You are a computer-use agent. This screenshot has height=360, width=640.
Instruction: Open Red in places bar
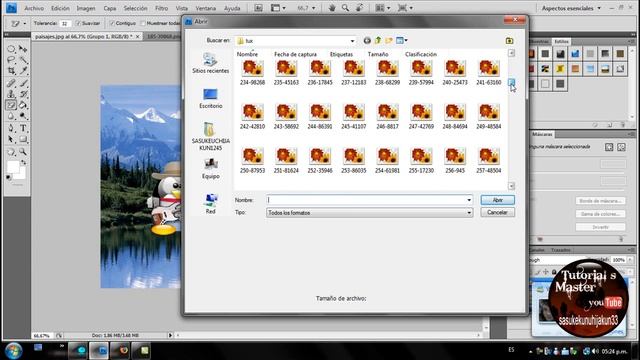pyautogui.click(x=210, y=204)
